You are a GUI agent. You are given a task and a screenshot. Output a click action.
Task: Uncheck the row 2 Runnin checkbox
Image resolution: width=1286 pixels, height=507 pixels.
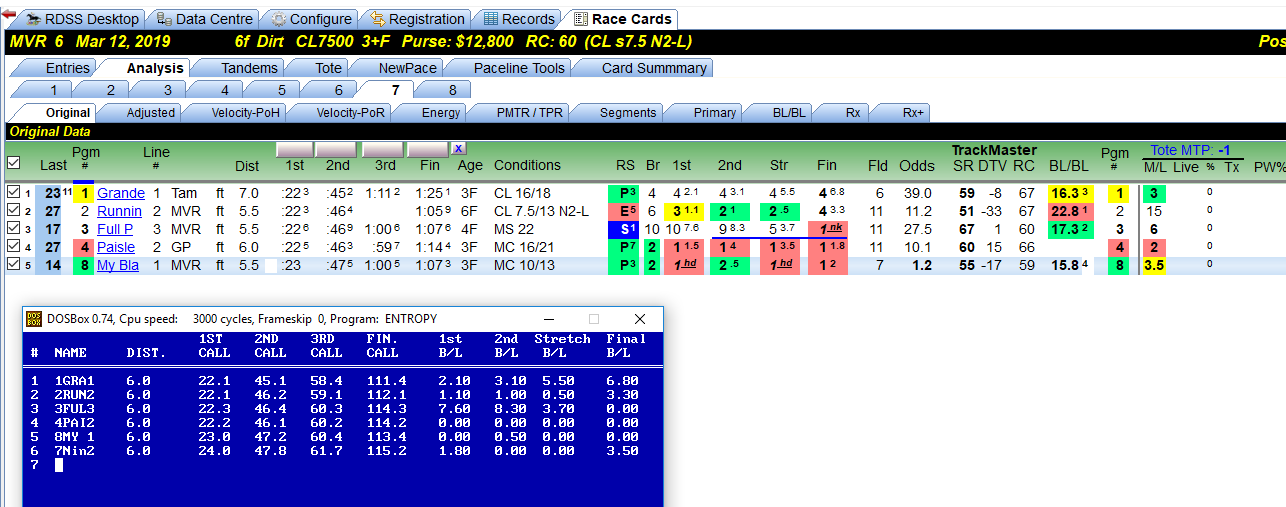[x=12, y=211]
